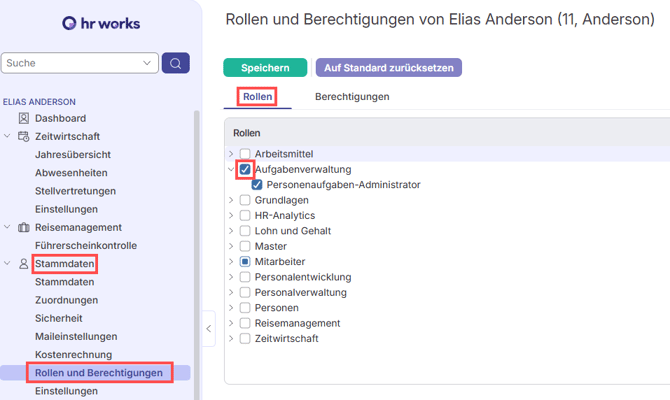Check the Master checkbox
The height and width of the screenshot is (400, 670).
[x=245, y=246]
